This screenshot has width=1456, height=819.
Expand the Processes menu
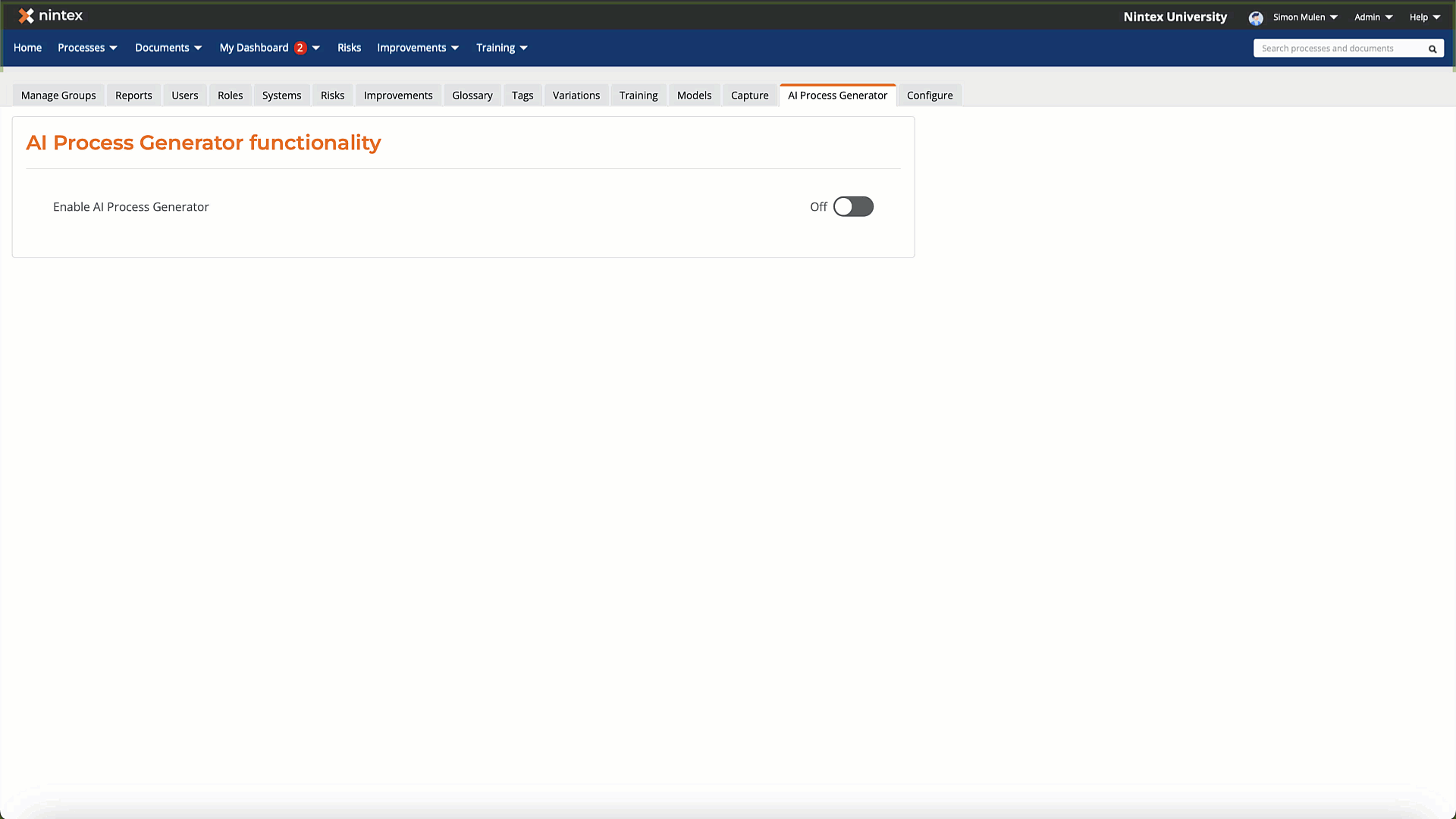[x=87, y=48]
